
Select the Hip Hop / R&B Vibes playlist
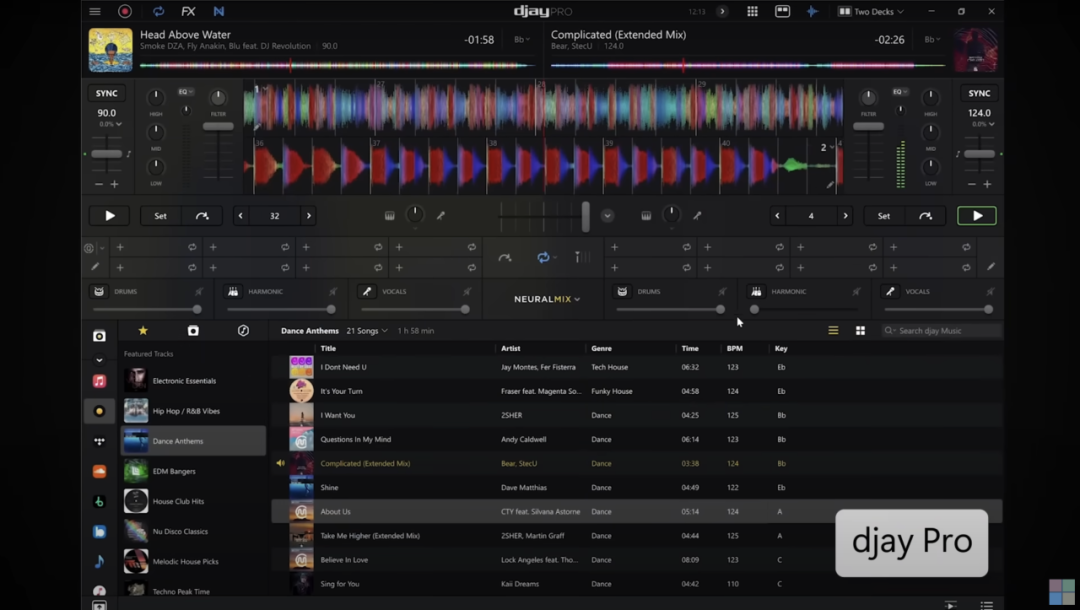tap(194, 411)
